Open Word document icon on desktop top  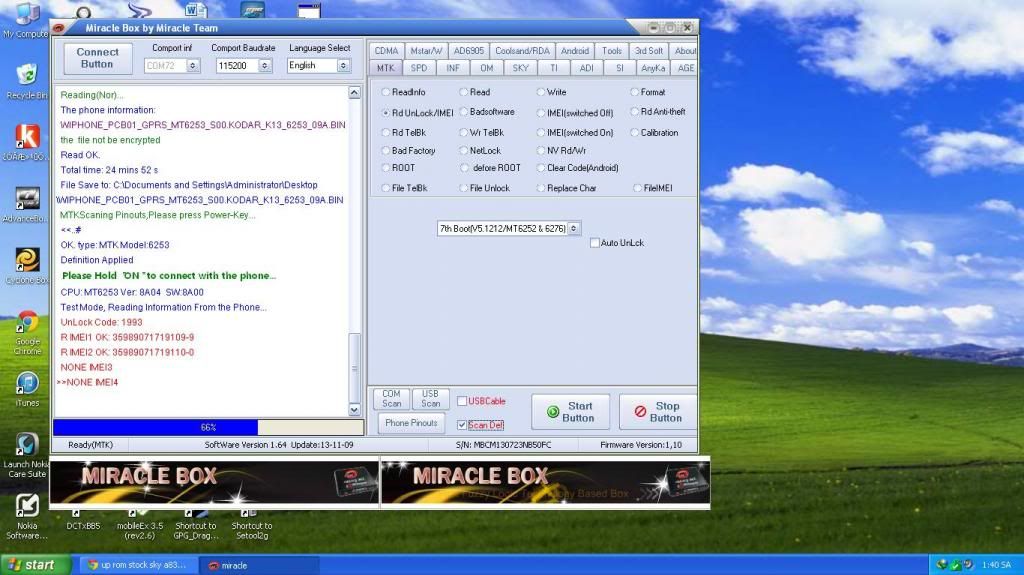tap(195, 10)
